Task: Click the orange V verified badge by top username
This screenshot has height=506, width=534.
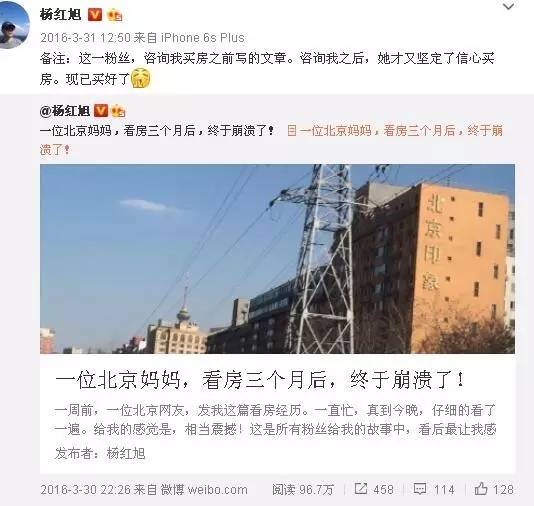Action: click(95, 15)
